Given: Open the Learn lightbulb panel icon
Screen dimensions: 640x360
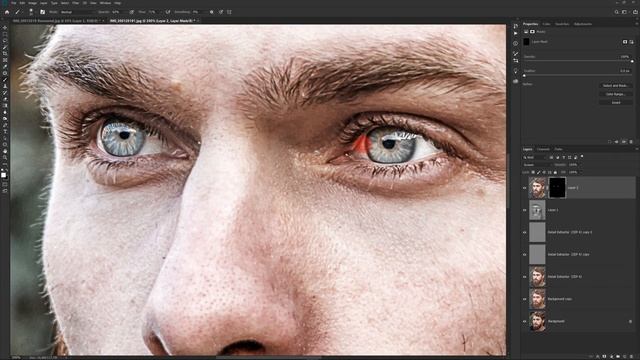Looking at the screenshot, I should point(516,70).
